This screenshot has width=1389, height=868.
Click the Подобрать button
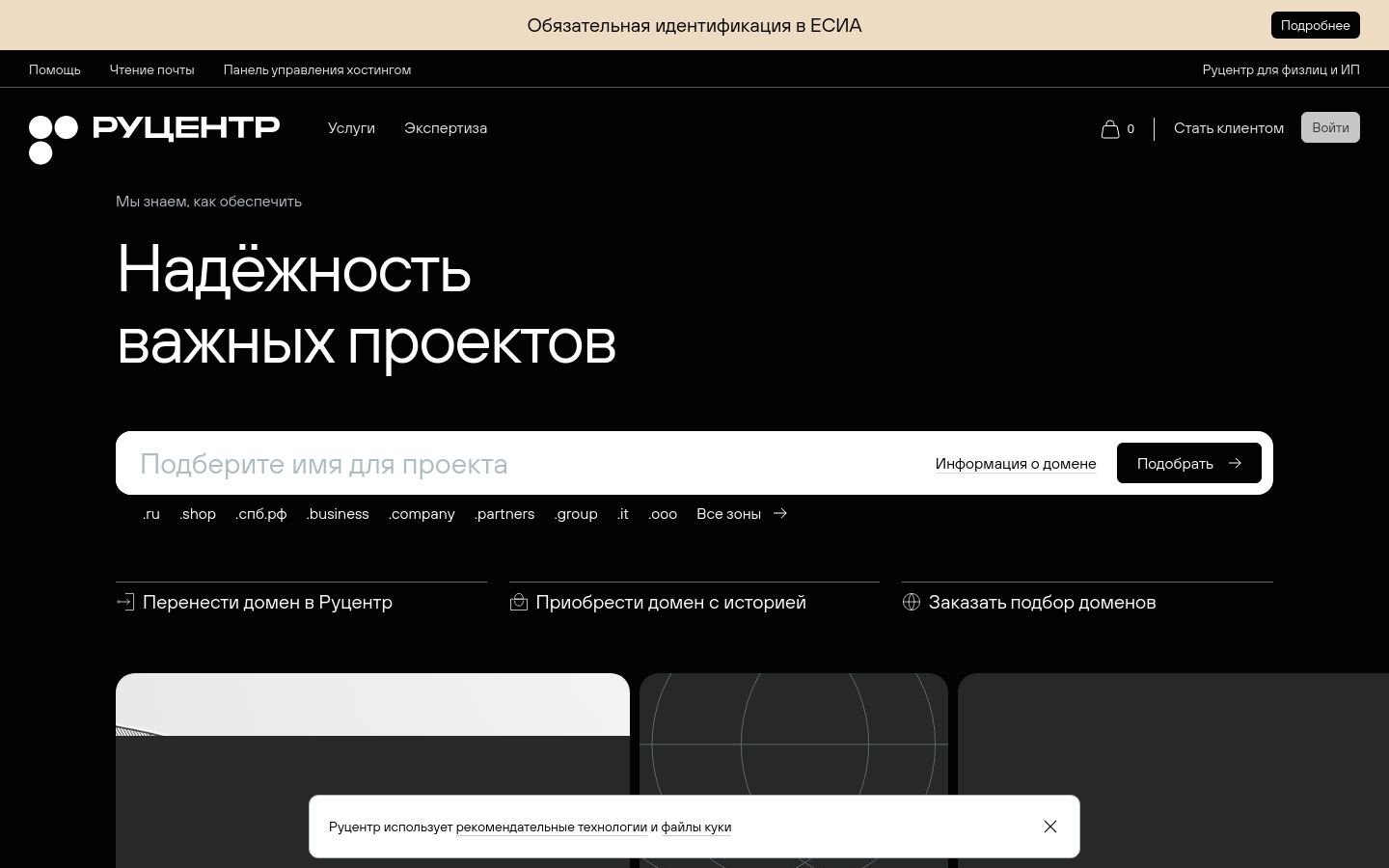click(x=1189, y=463)
